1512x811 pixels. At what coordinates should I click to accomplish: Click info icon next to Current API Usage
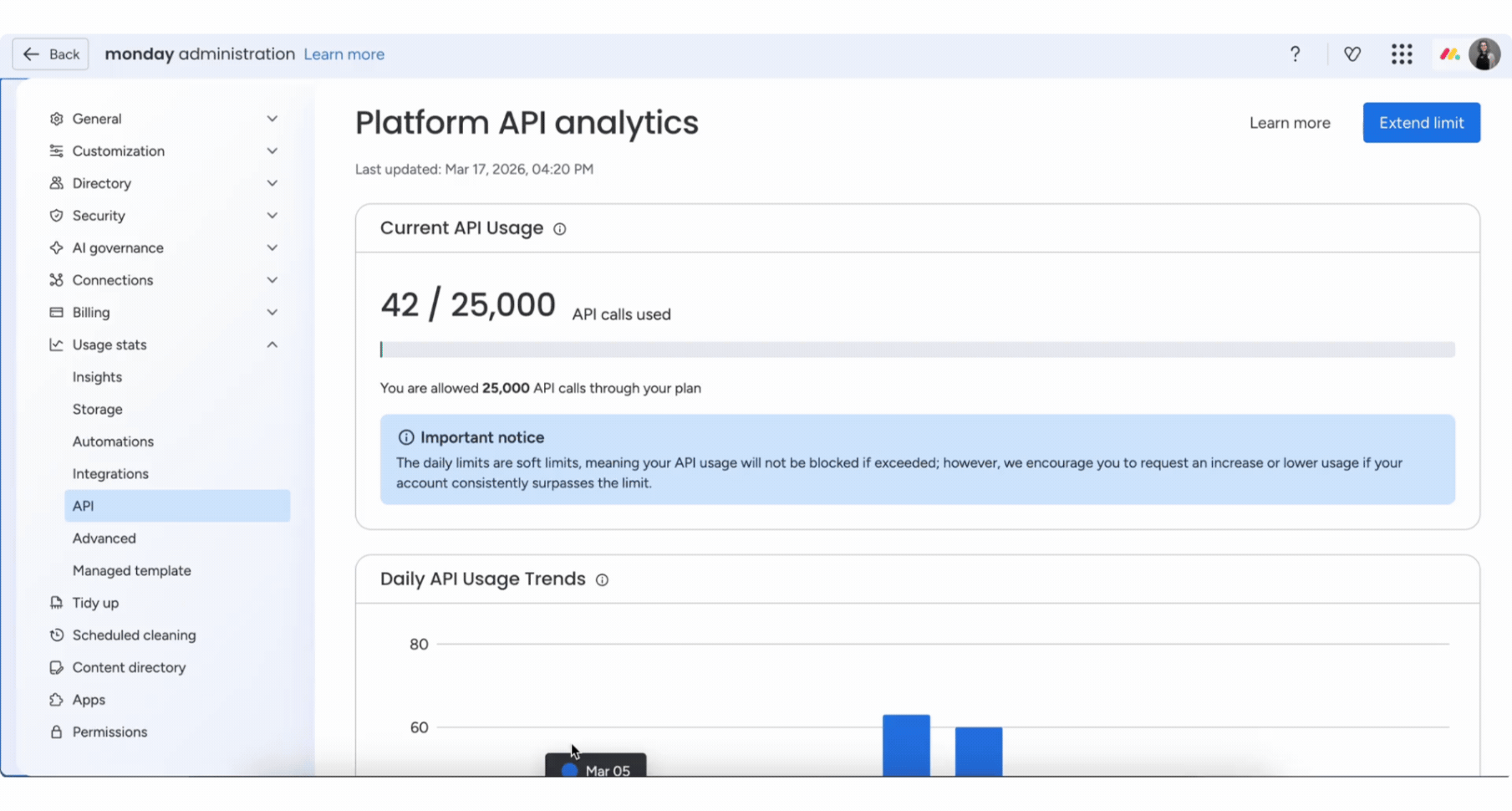tap(560, 229)
